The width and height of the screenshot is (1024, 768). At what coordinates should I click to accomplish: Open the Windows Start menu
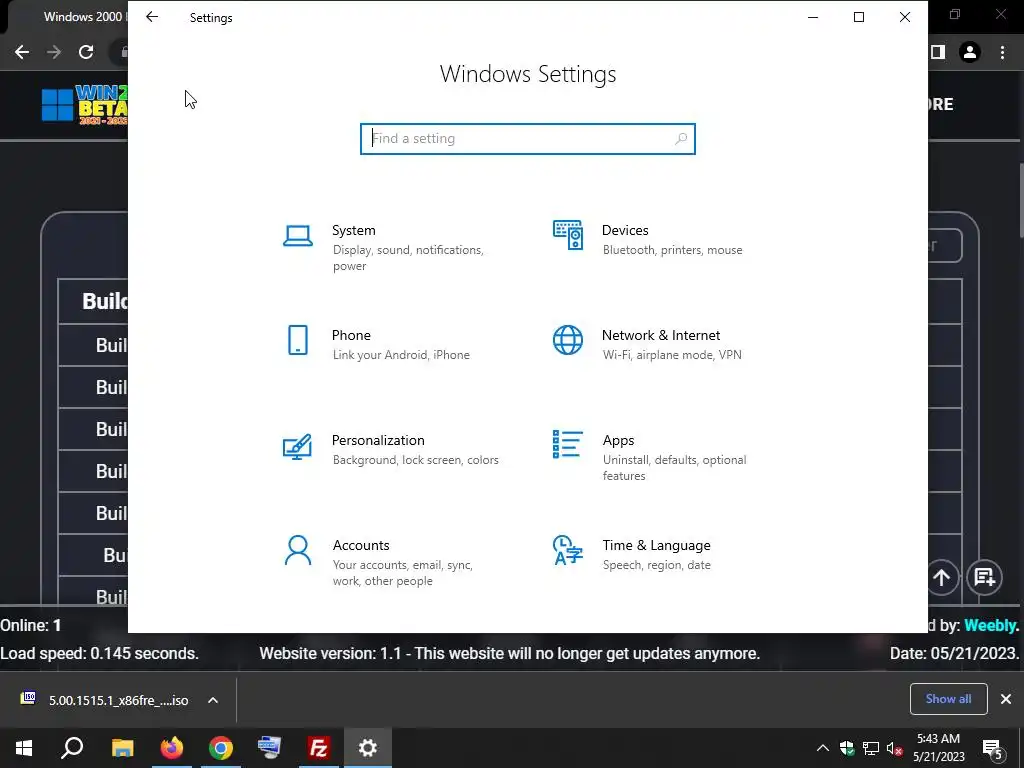click(x=24, y=748)
